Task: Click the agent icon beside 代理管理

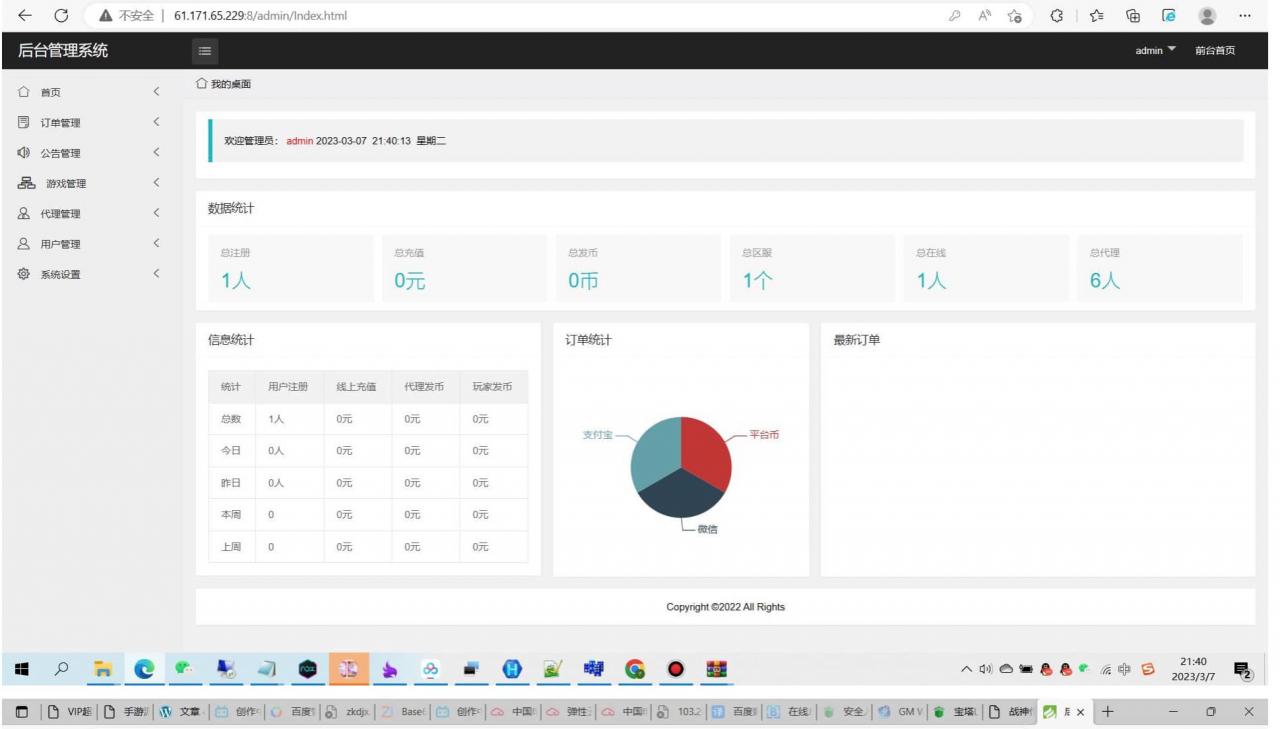Action: [x=25, y=213]
